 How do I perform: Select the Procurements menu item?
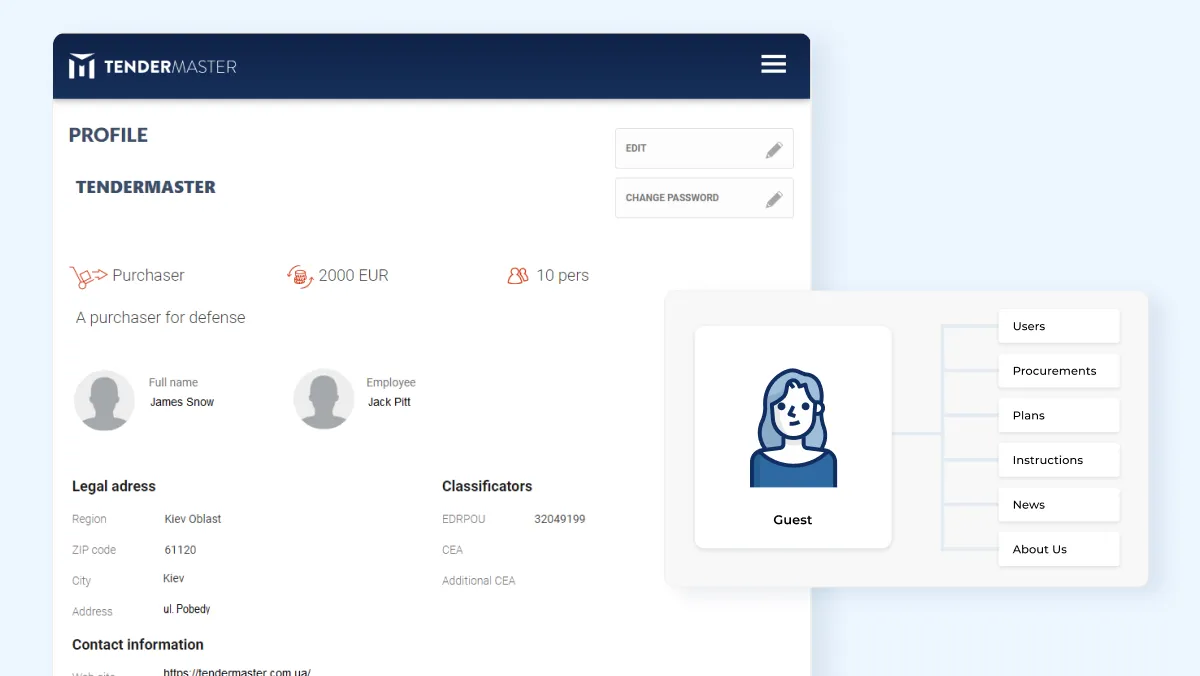point(1059,371)
